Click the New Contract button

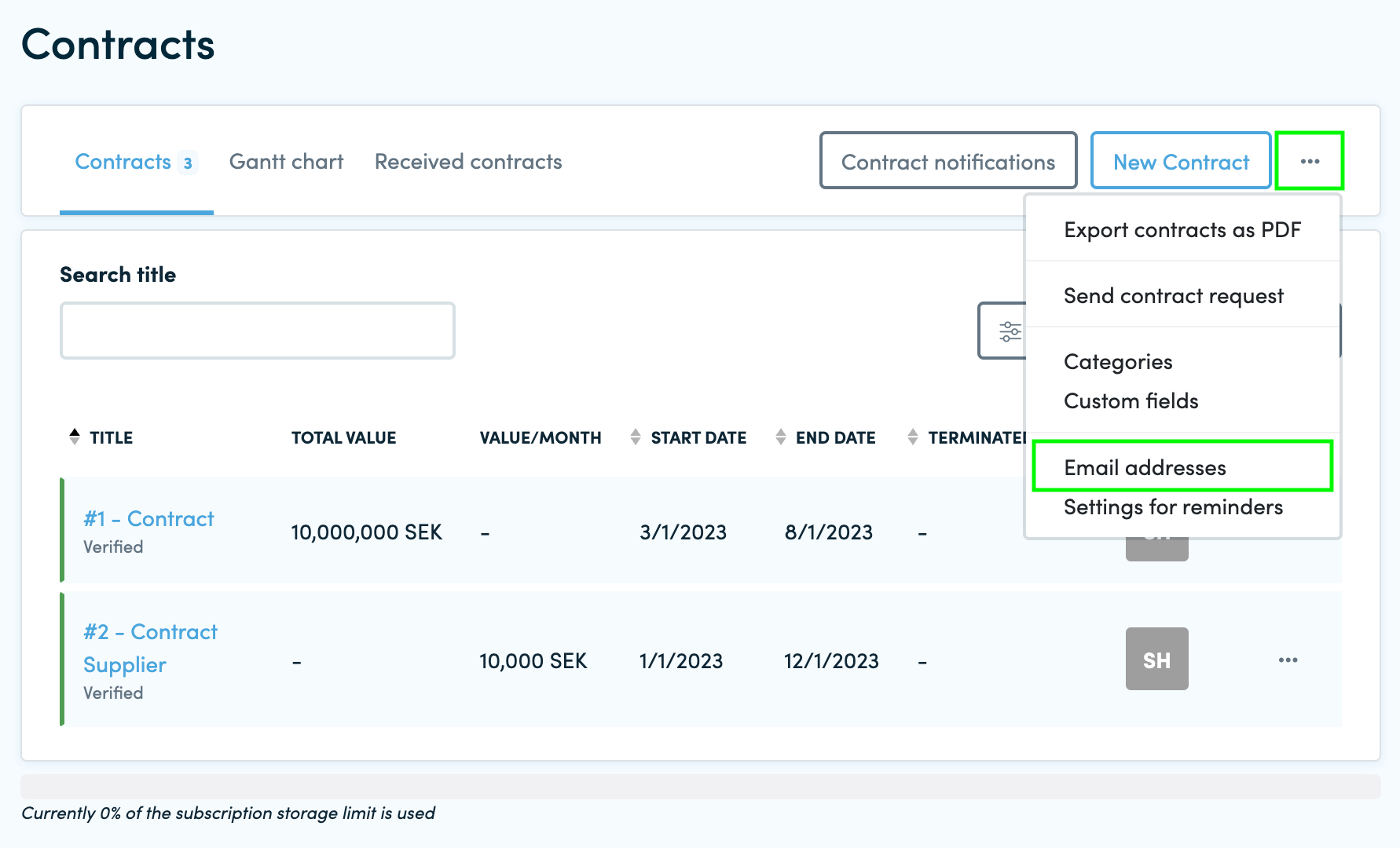[1181, 161]
